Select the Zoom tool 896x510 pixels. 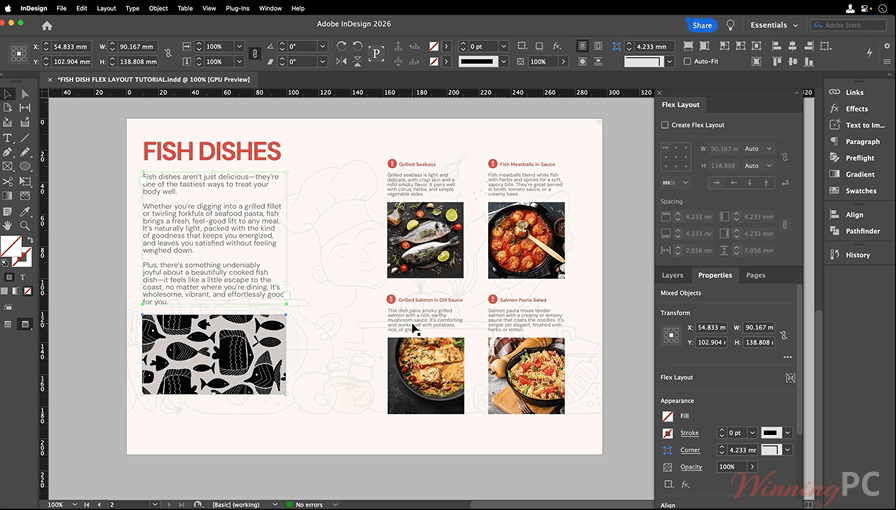coord(25,226)
